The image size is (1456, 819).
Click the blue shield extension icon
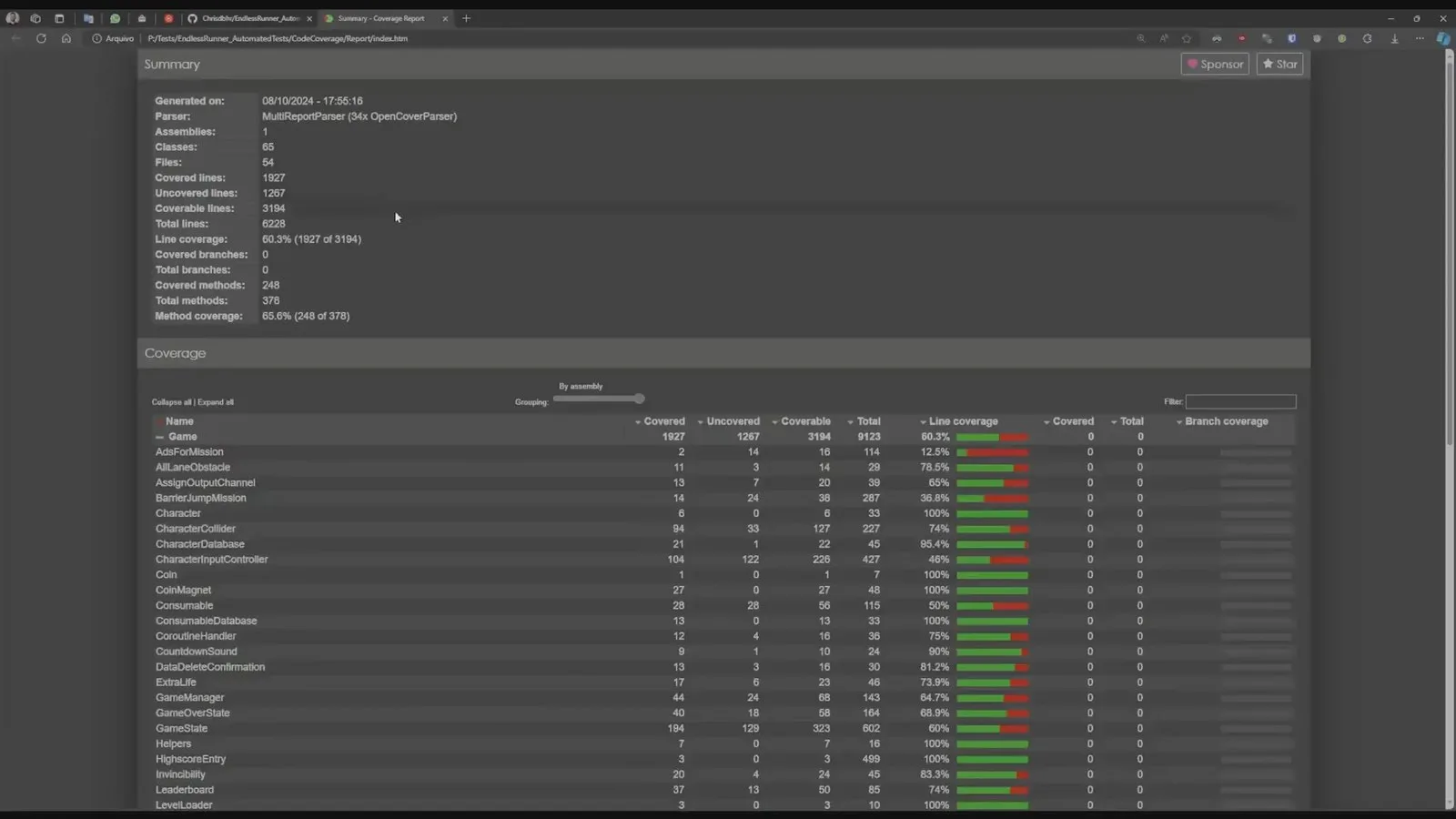point(1291,38)
